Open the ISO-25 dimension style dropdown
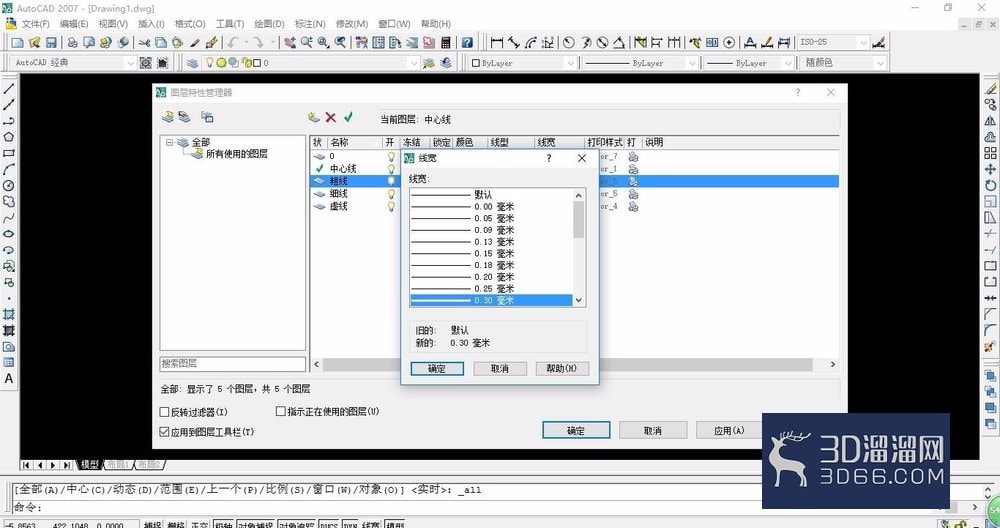Screen dimensions: 1000x528 point(864,43)
